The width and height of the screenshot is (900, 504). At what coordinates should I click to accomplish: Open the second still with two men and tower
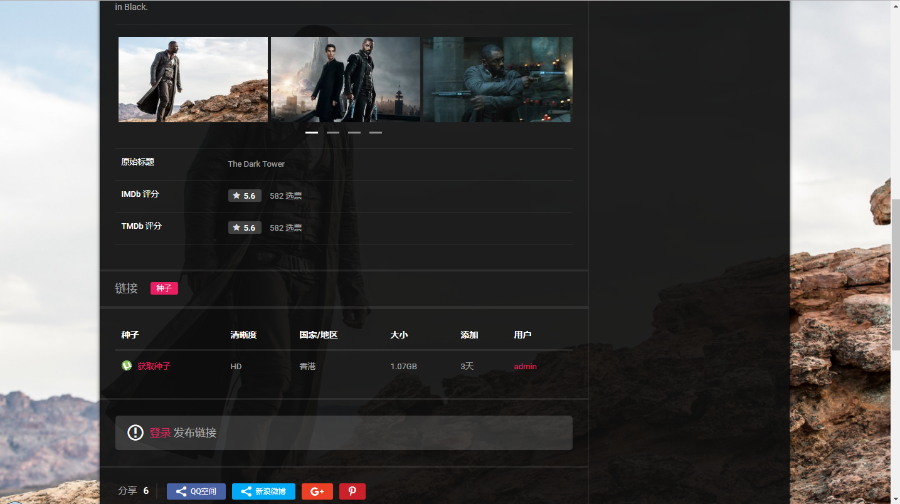pos(345,79)
